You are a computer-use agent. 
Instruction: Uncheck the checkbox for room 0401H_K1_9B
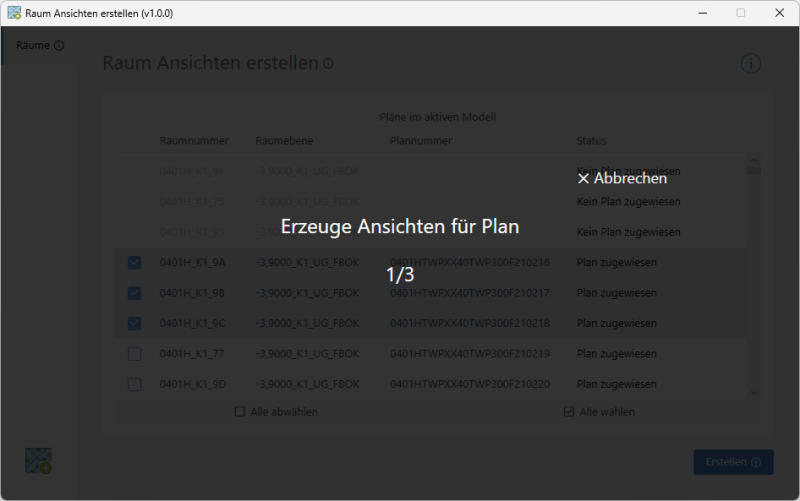134,293
